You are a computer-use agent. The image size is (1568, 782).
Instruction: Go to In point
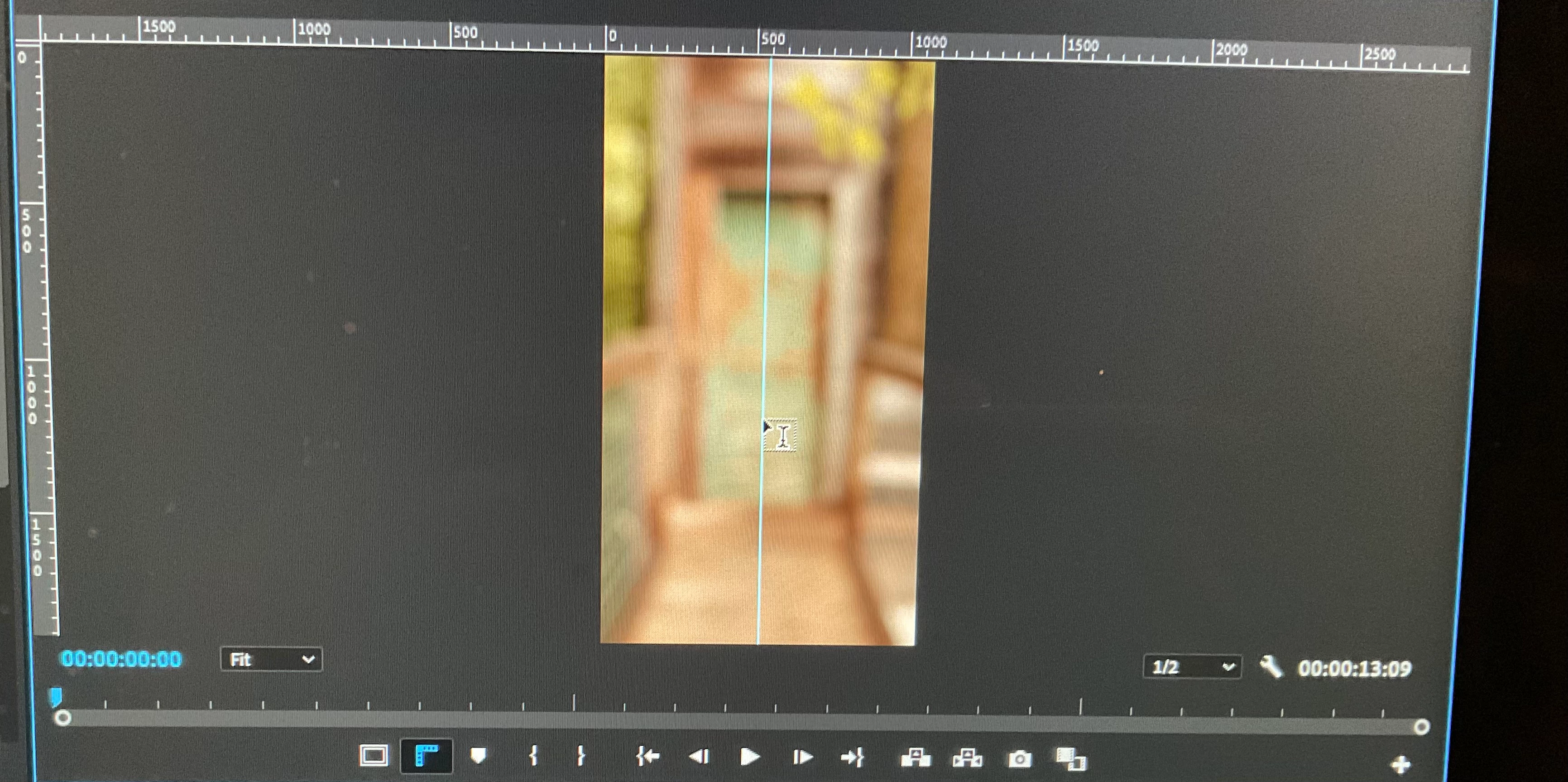(647, 757)
